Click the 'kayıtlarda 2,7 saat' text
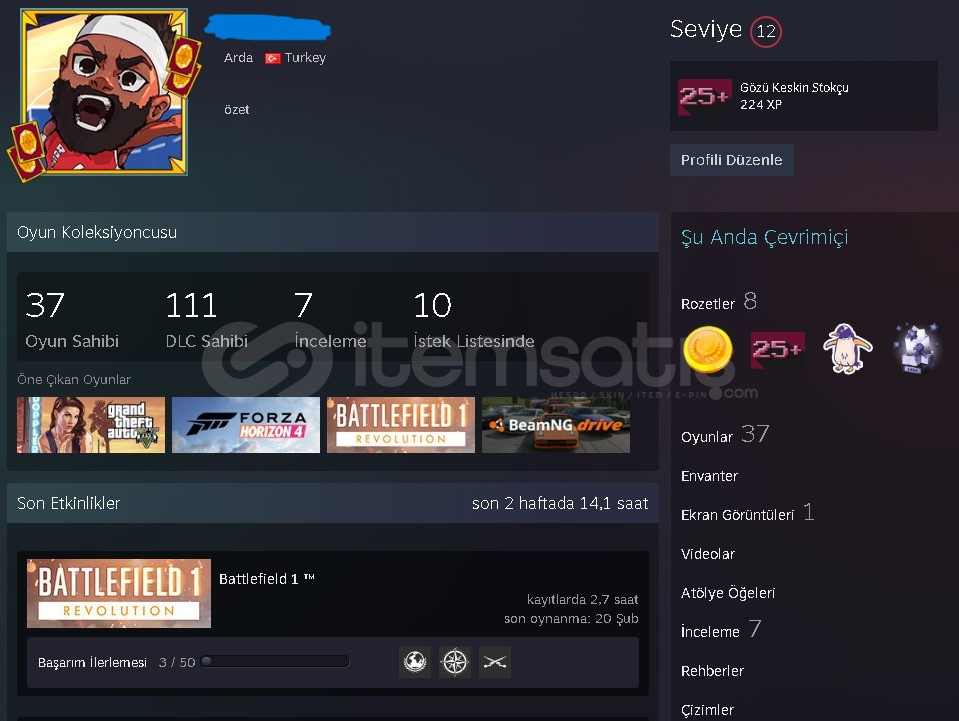The width and height of the screenshot is (959, 721). tap(582, 599)
